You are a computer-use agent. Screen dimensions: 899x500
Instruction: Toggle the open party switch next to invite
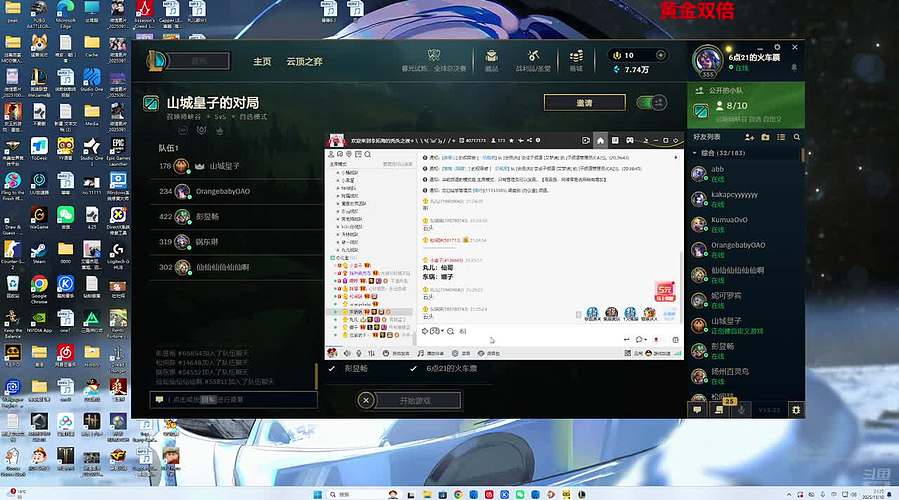point(651,103)
